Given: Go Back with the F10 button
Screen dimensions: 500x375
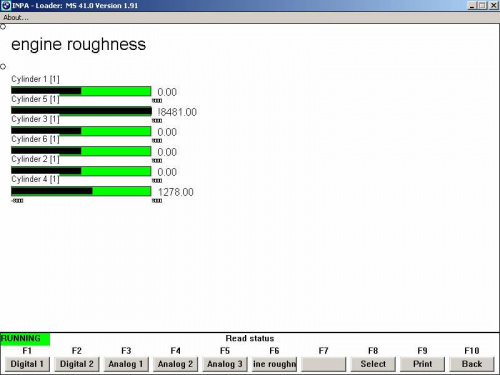Looking at the screenshot, I should pos(472,364).
